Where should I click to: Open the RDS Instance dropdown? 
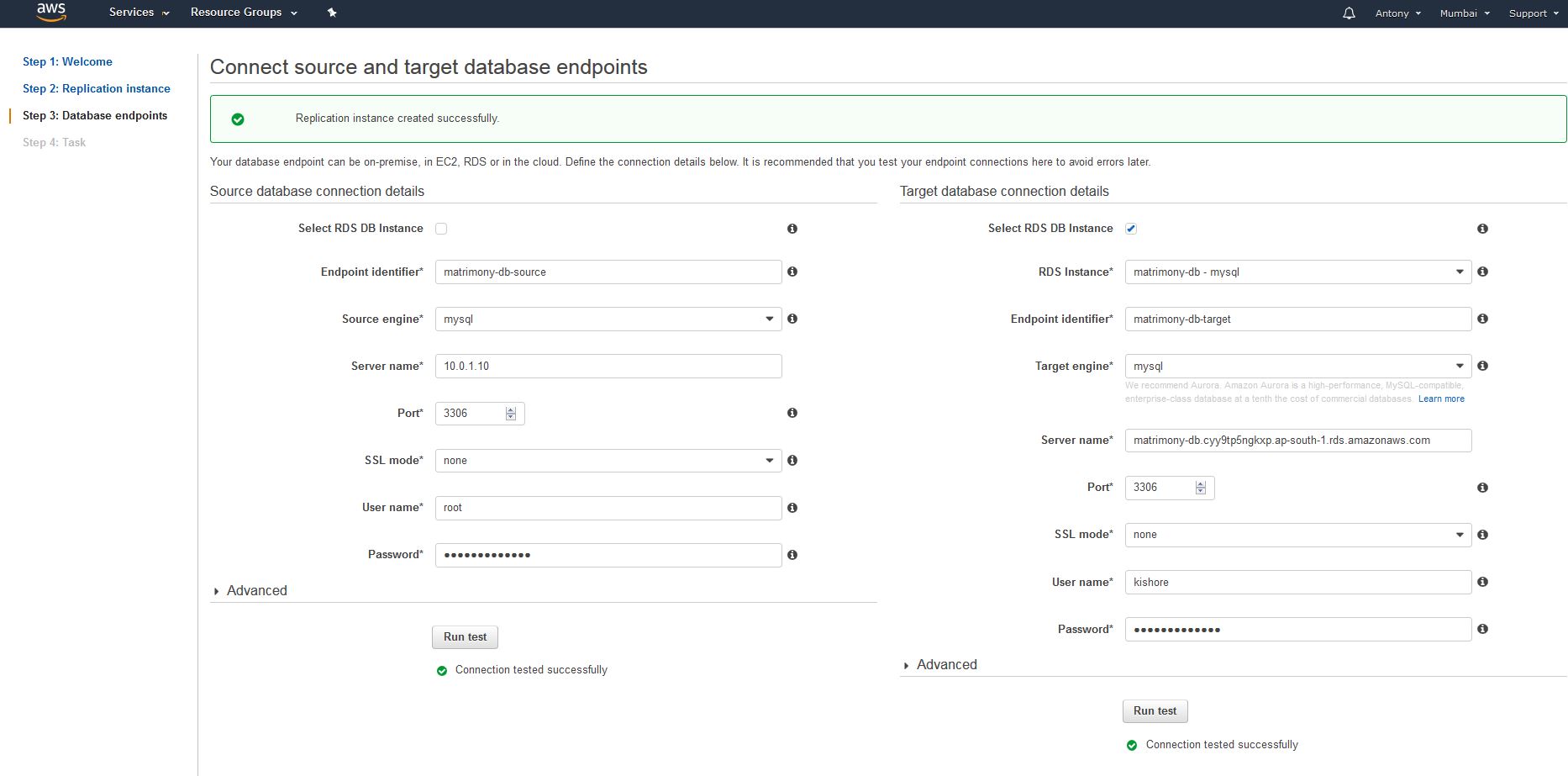click(x=1297, y=272)
